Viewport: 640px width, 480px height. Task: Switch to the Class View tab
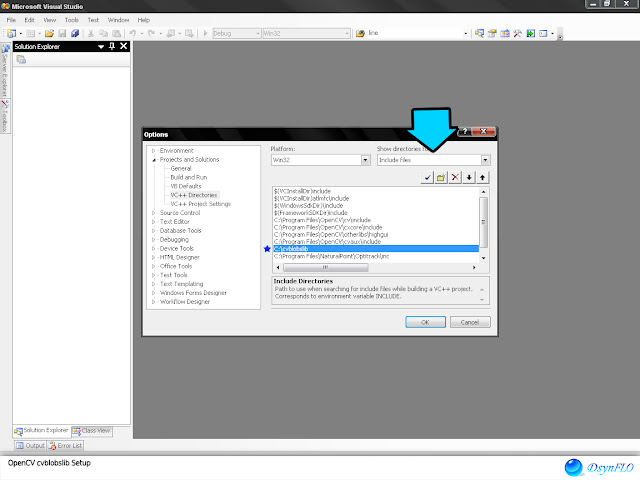[x=92, y=431]
